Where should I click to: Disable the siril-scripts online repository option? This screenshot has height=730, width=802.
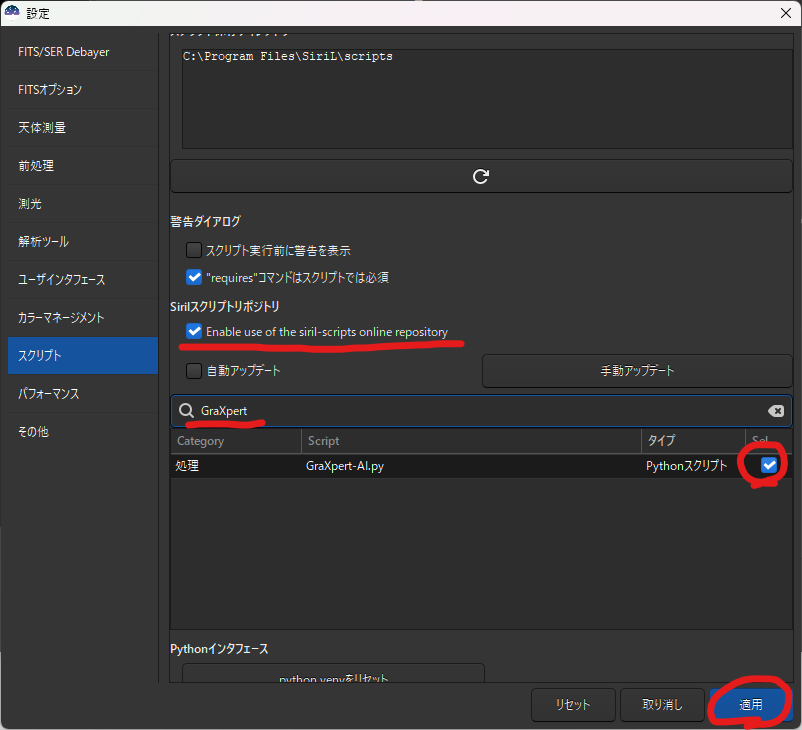tap(194, 331)
